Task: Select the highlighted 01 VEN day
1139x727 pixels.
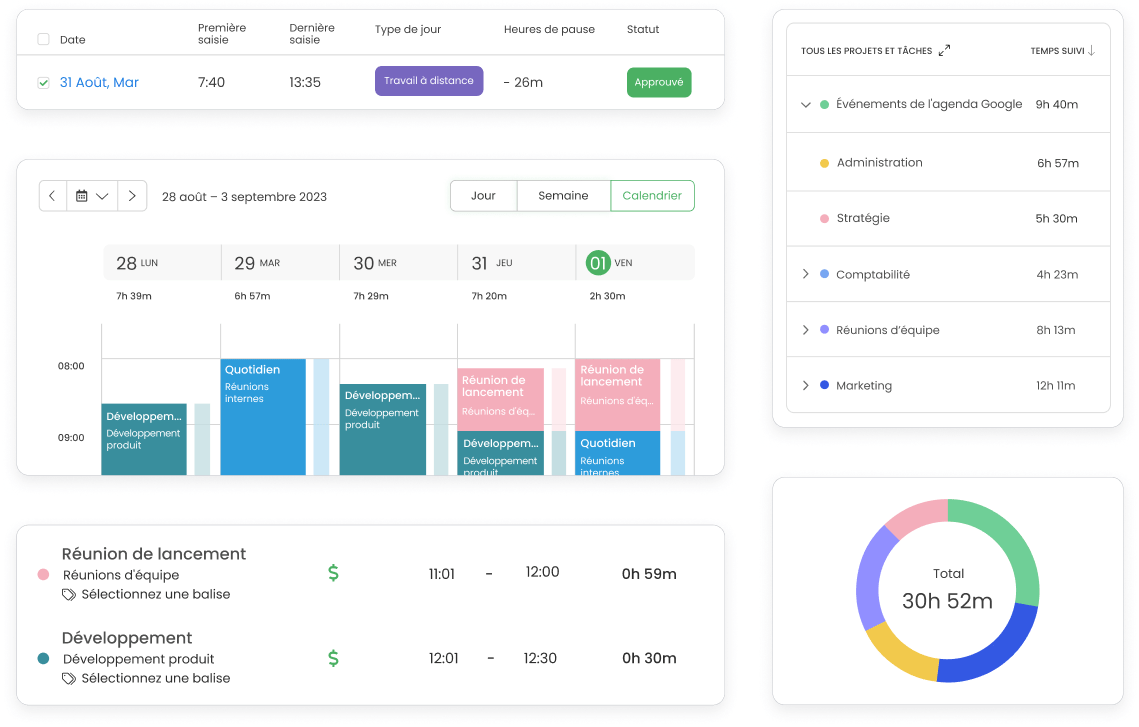Action: tap(598, 263)
